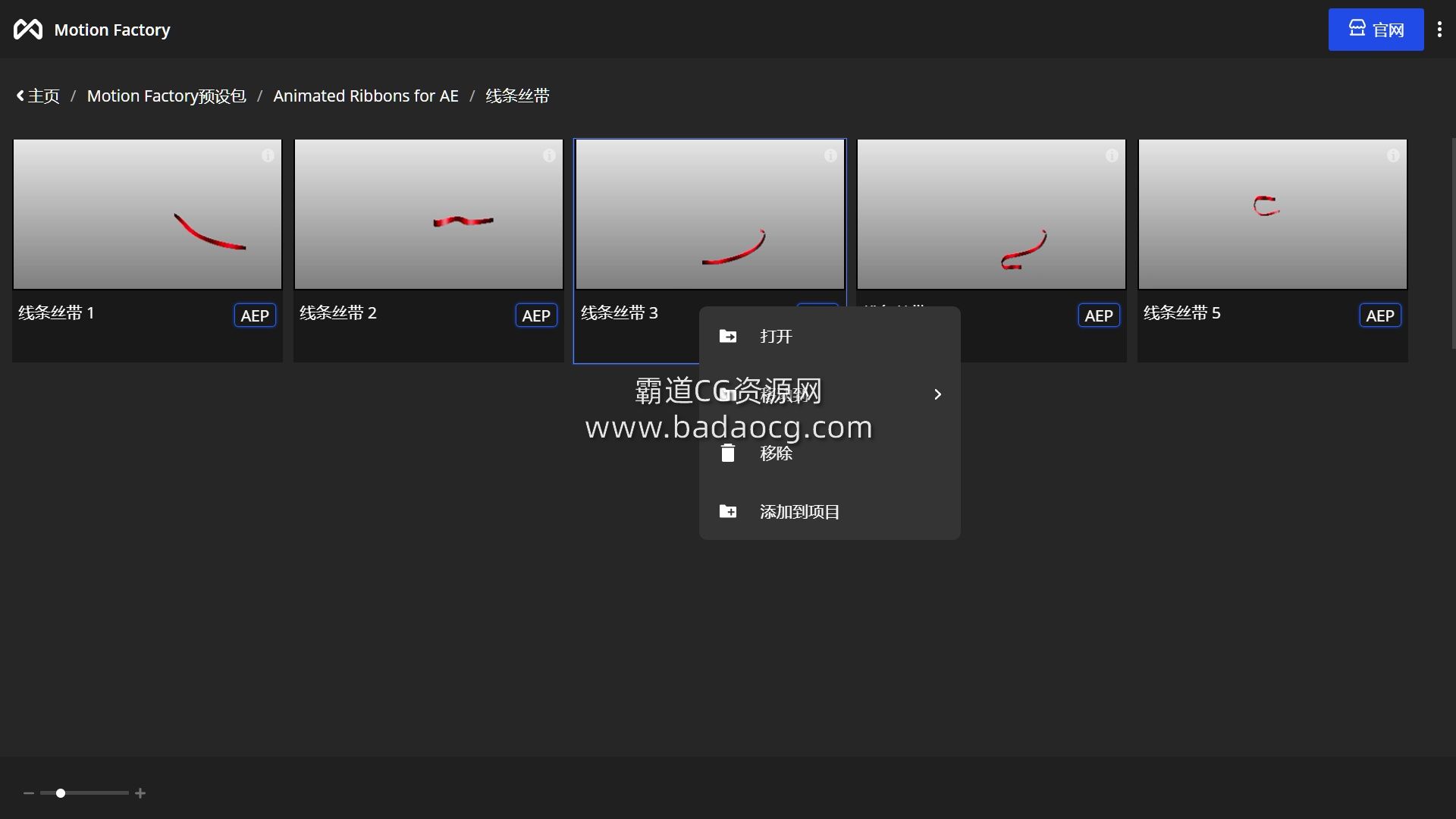This screenshot has height=819, width=1456.
Task: Expand the submenu arrow in context menu
Action: point(938,394)
